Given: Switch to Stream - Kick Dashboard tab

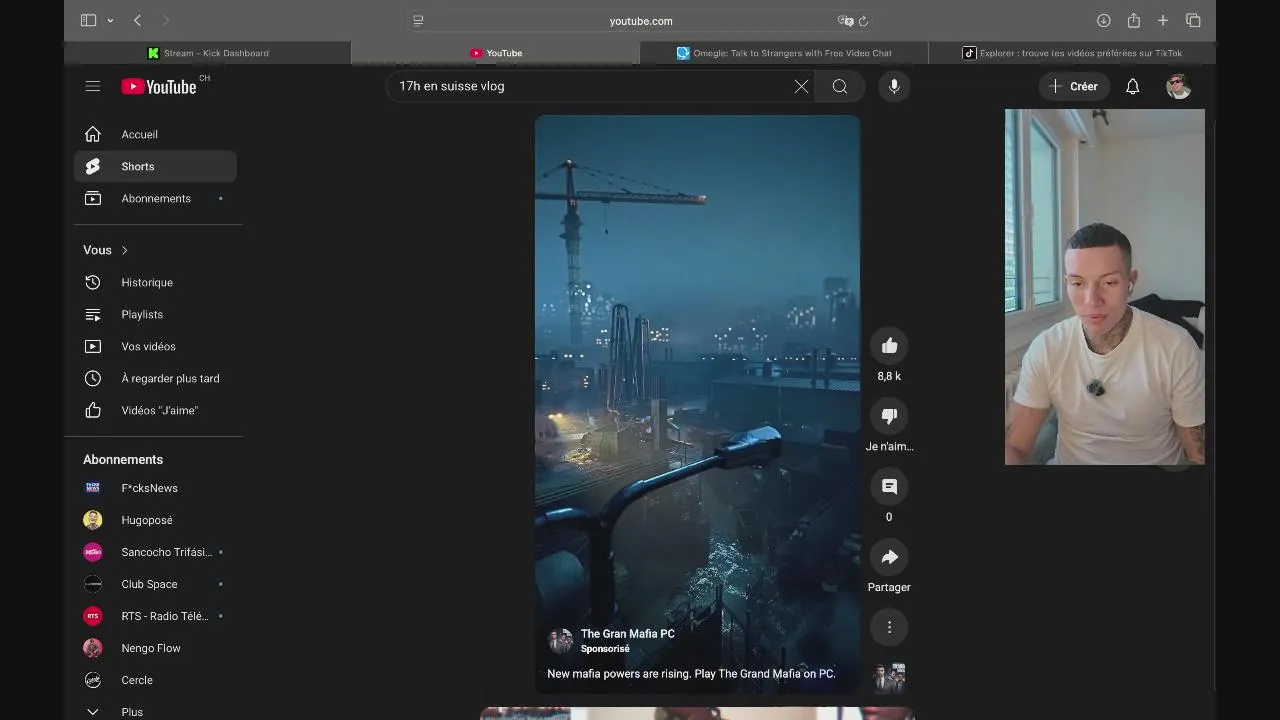Looking at the screenshot, I should point(208,53).
